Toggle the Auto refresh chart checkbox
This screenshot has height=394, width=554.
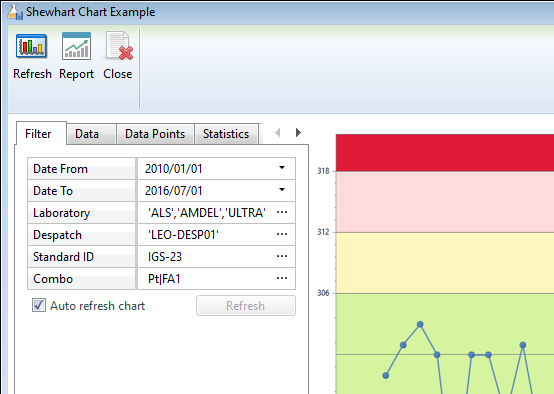tap(39, 305)
